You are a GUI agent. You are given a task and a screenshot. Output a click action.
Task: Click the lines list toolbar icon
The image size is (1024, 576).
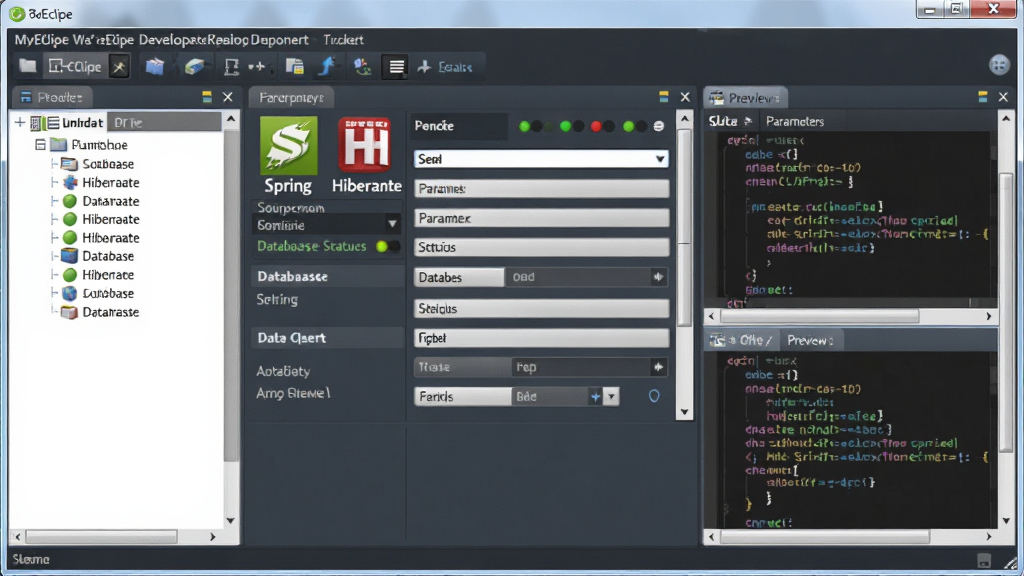pos(396,67)
